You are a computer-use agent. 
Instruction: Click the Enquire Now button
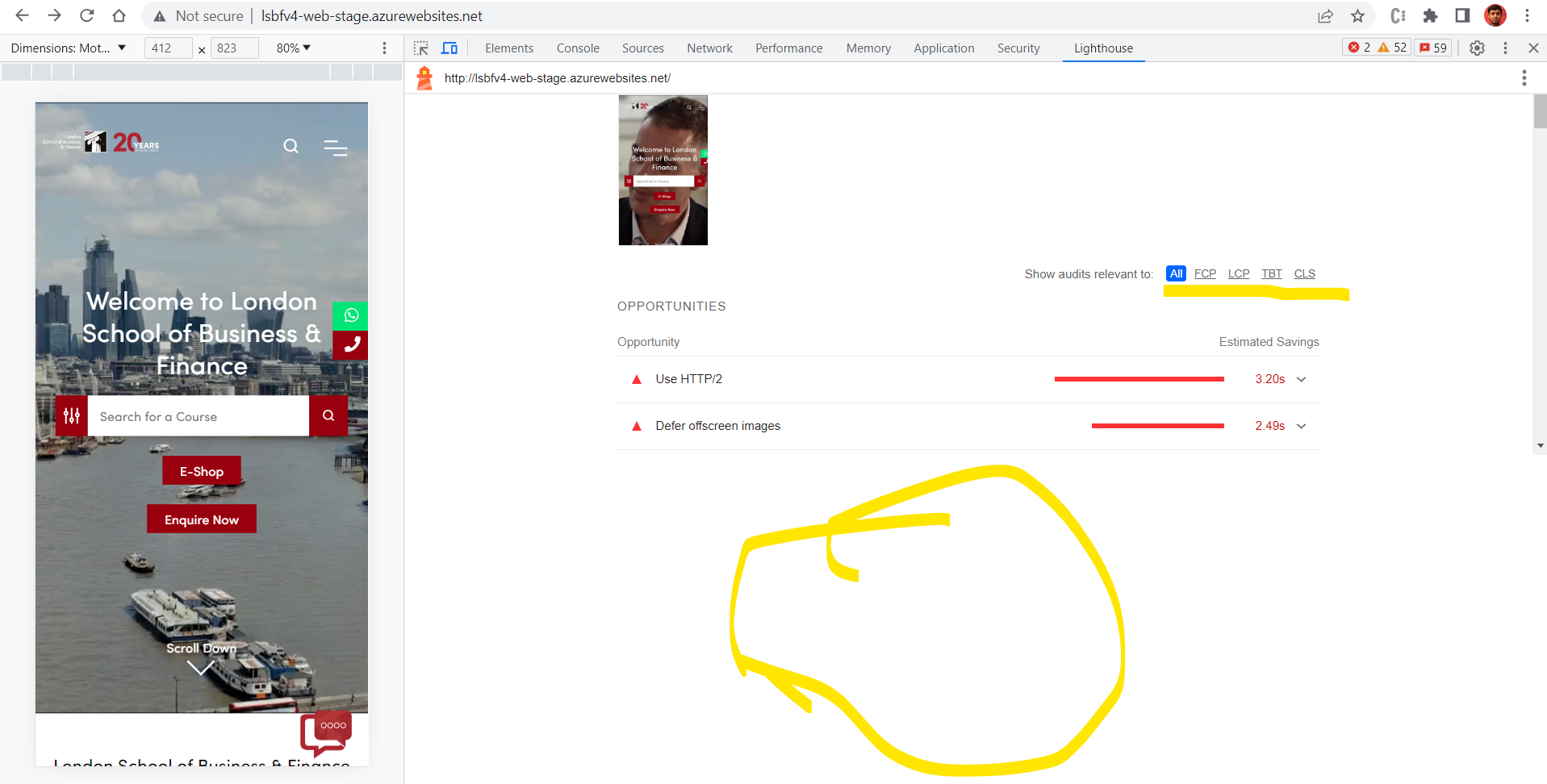(x=201, y=519)
